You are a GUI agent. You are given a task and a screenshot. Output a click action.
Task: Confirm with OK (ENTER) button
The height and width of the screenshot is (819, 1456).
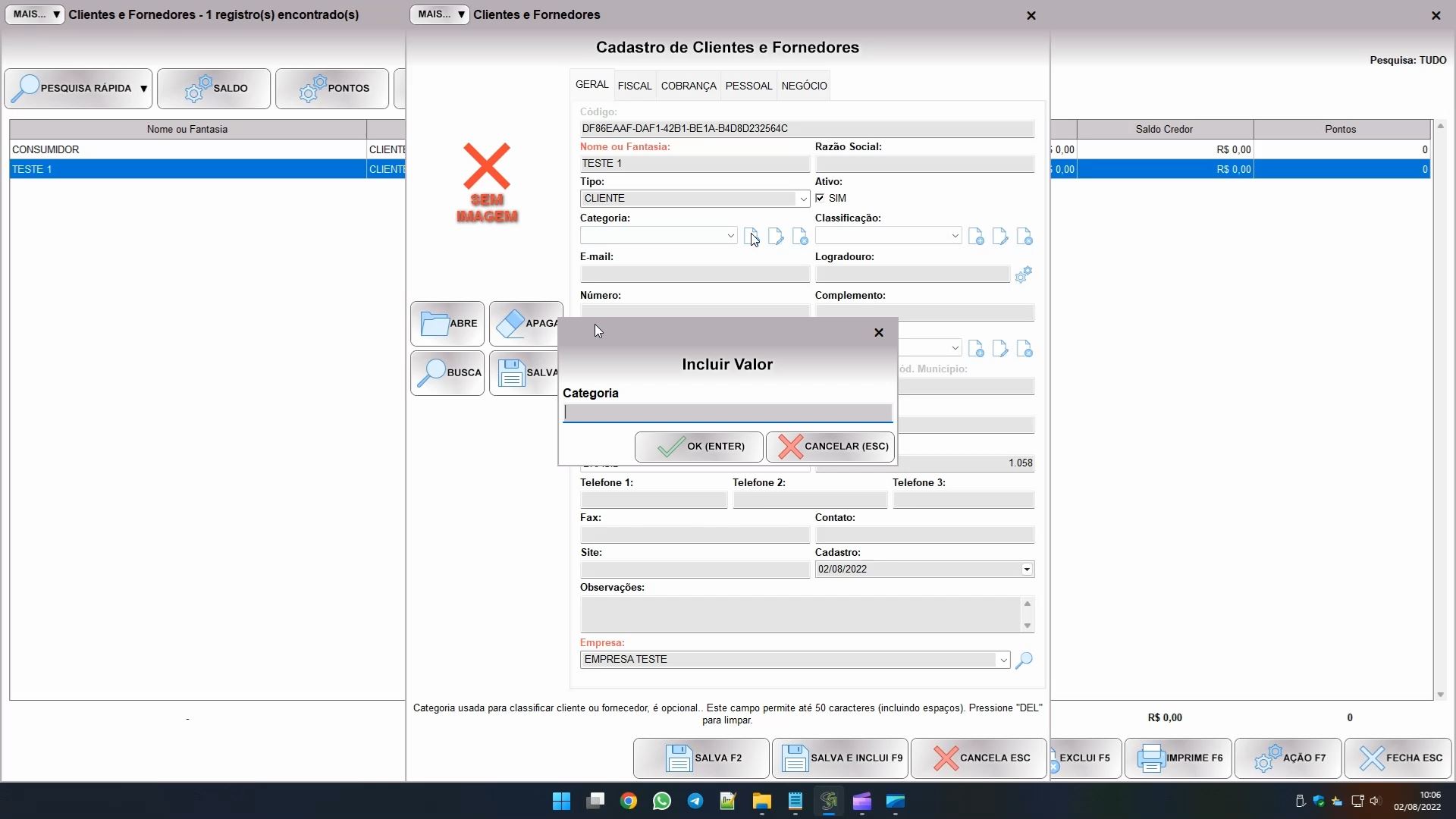click(x=698, y=447)
